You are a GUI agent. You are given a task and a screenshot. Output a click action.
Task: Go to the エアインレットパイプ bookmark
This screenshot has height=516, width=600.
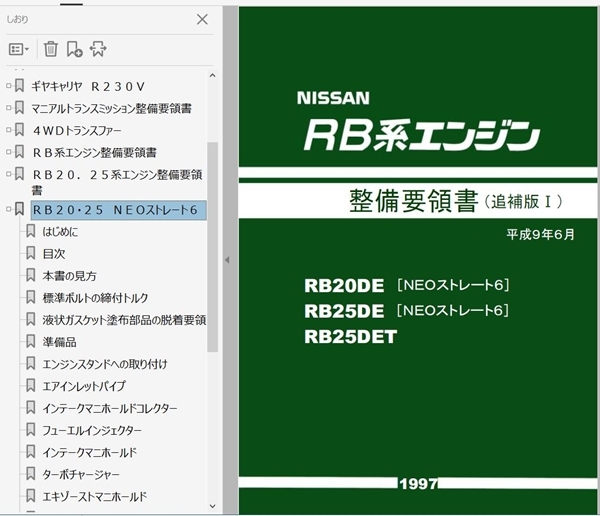coord(84,386)
